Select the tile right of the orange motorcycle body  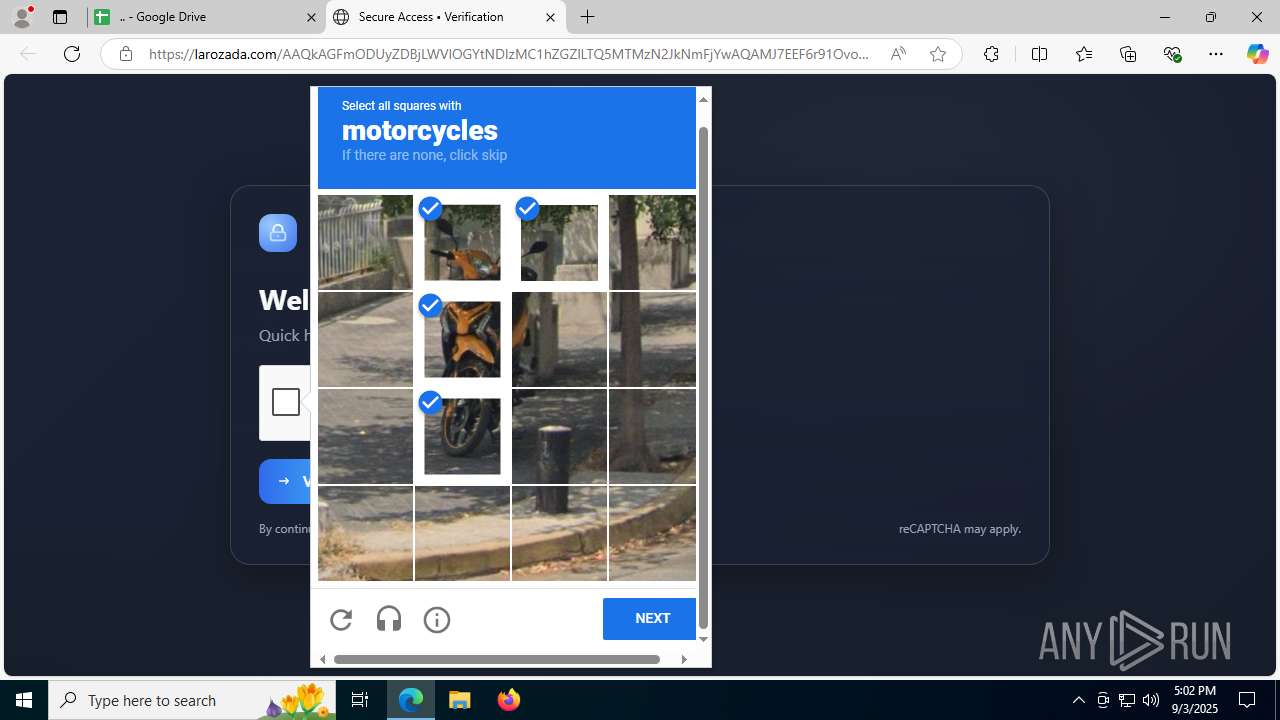pyautogui.click(x=559, y=339)
